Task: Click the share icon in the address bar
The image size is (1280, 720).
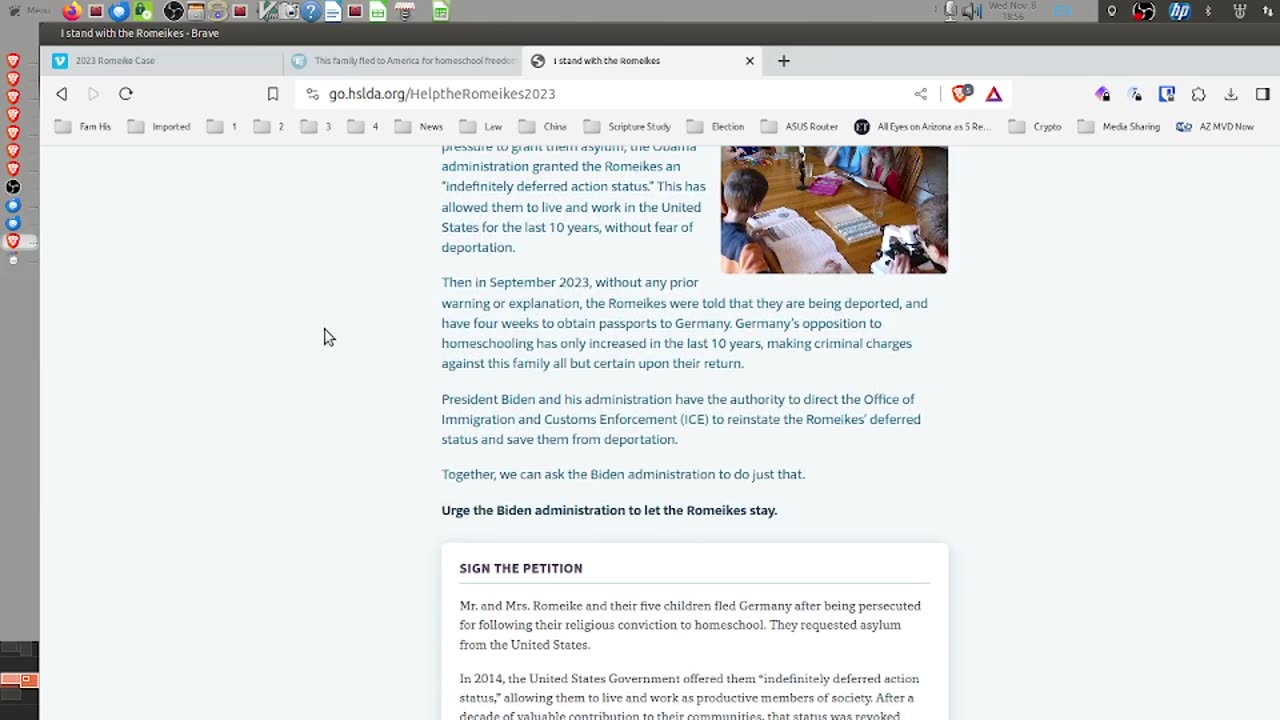Action: (x=920, y=94)
